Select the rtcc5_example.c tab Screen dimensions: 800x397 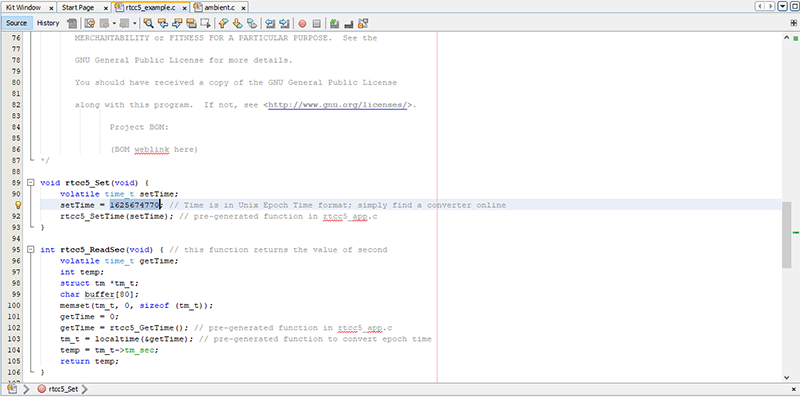pyautogui.click(x=150, y=8)
